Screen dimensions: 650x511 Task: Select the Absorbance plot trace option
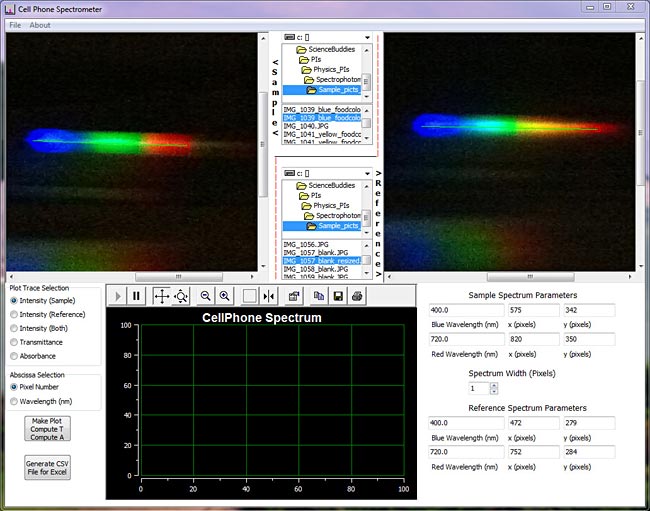(14, 355)
